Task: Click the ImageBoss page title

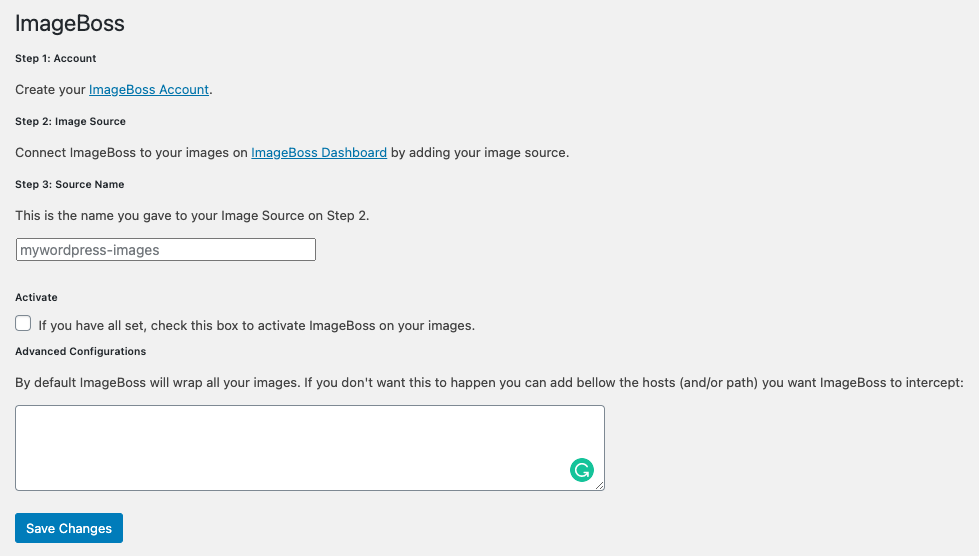Action: click(70, 23)
